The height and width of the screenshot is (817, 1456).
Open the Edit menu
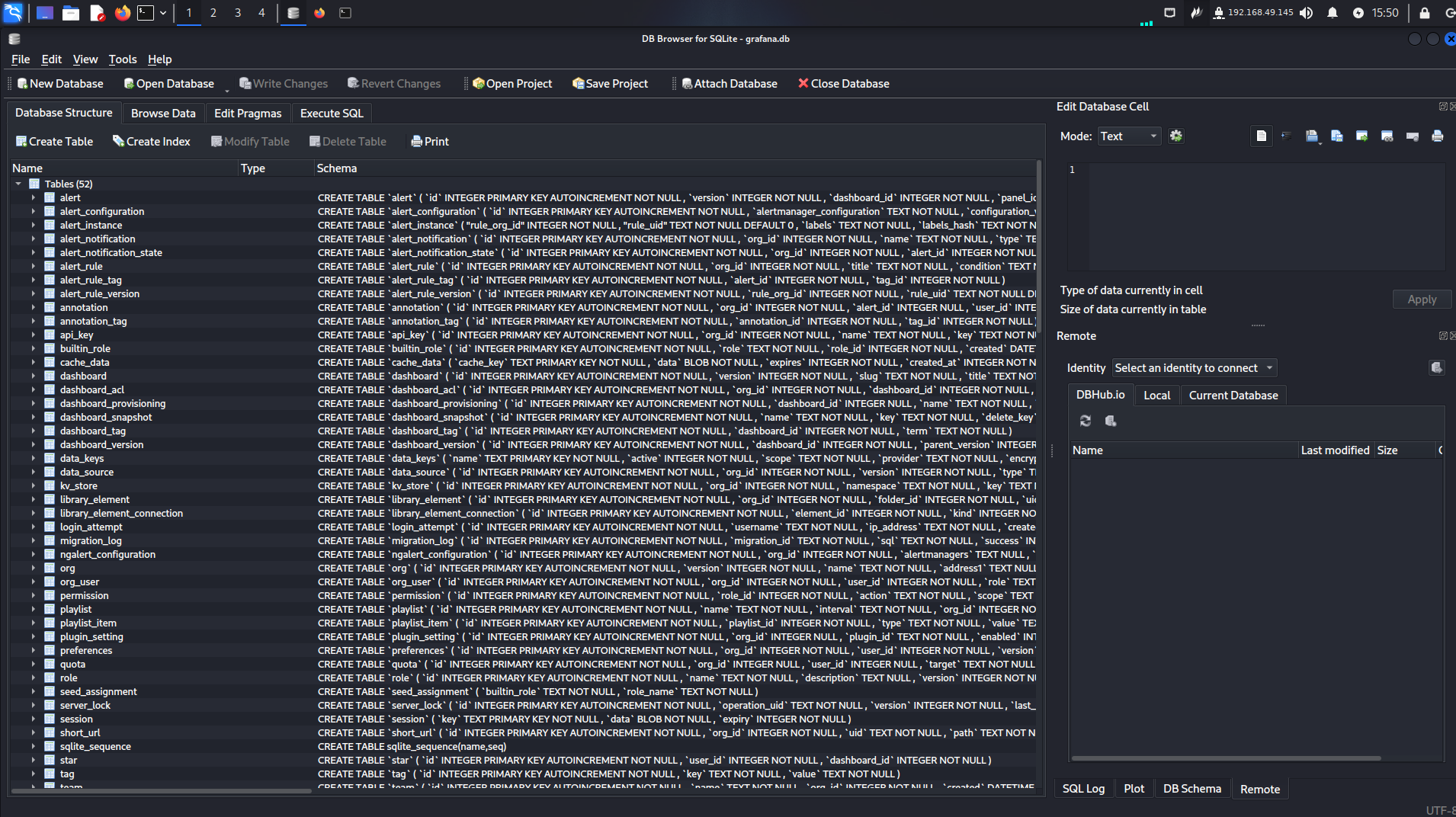coord(51,59)
